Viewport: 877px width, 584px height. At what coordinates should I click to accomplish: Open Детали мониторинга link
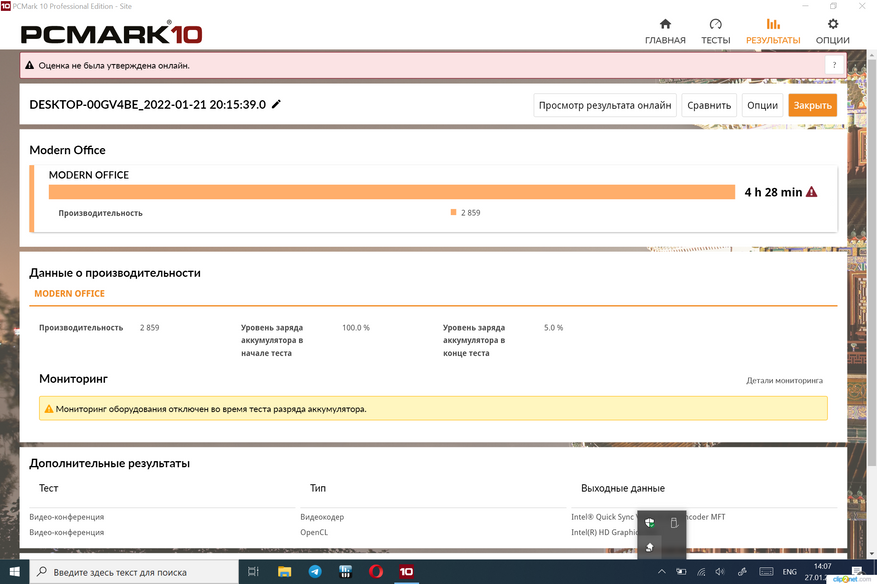784,380
